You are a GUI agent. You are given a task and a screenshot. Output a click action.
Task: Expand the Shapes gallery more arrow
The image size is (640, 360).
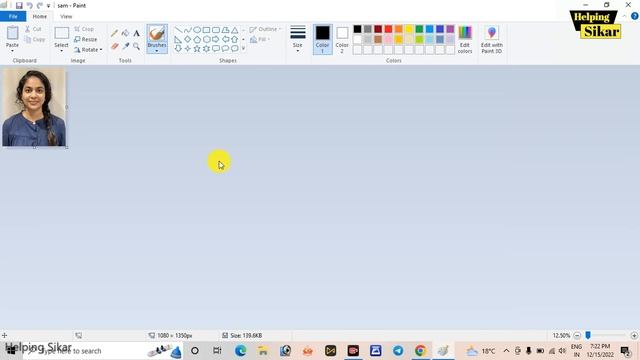pos(244,49)
